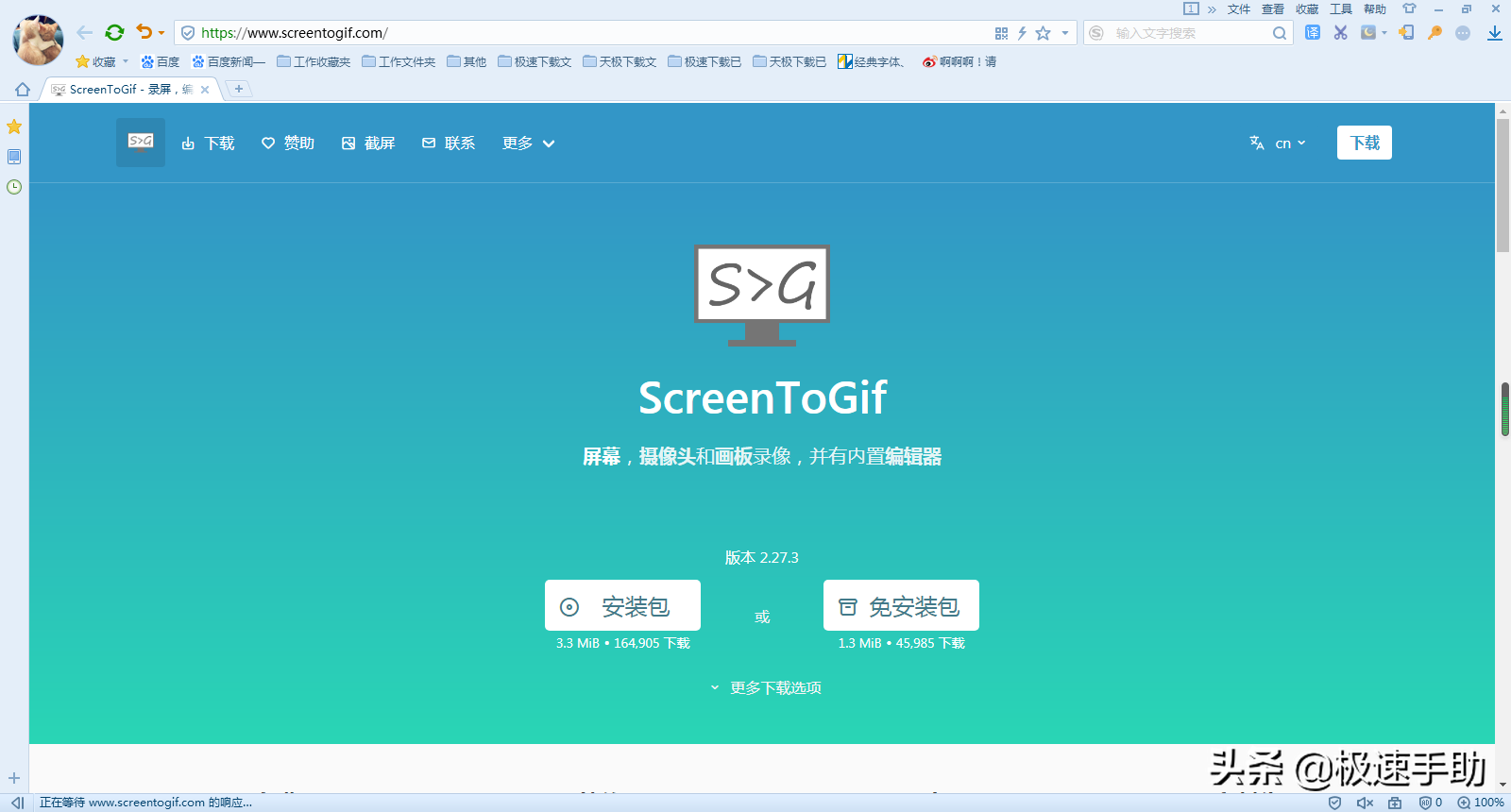Click the home page icon

click(23, 89)
